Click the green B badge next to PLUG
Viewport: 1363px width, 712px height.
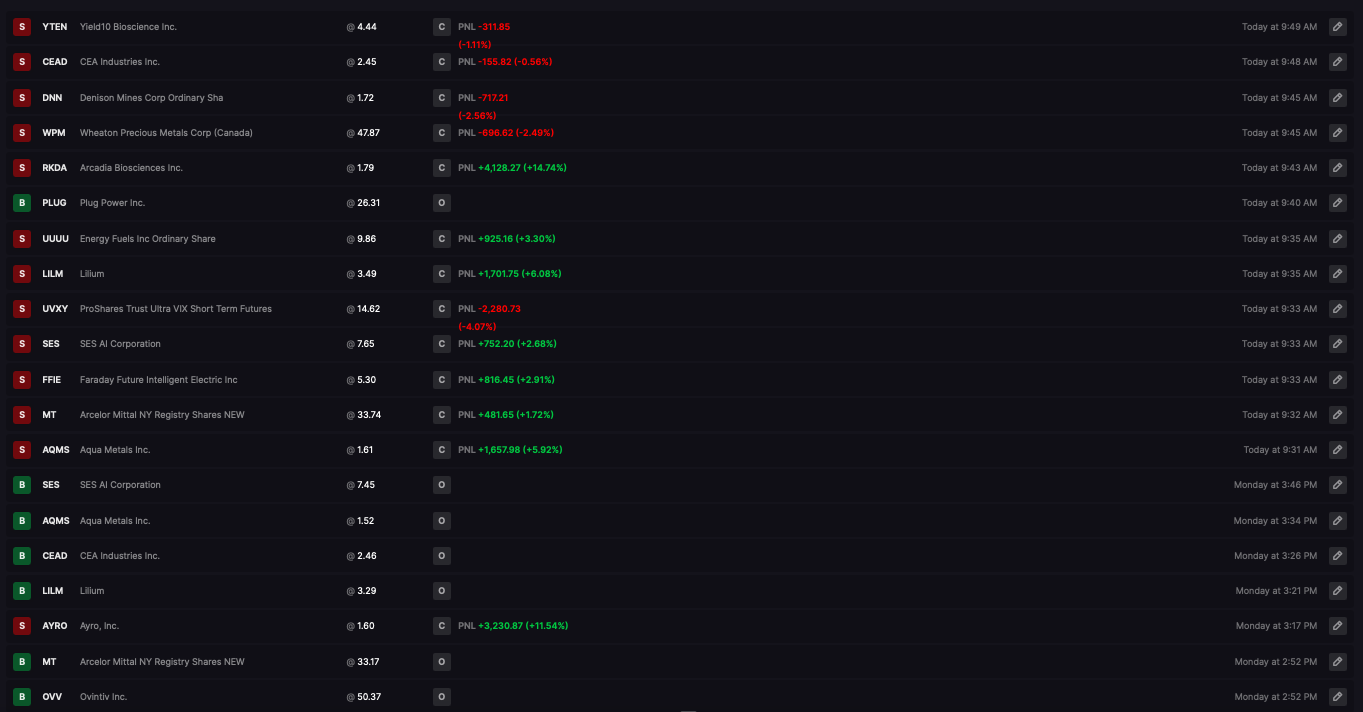click(22, 203)
